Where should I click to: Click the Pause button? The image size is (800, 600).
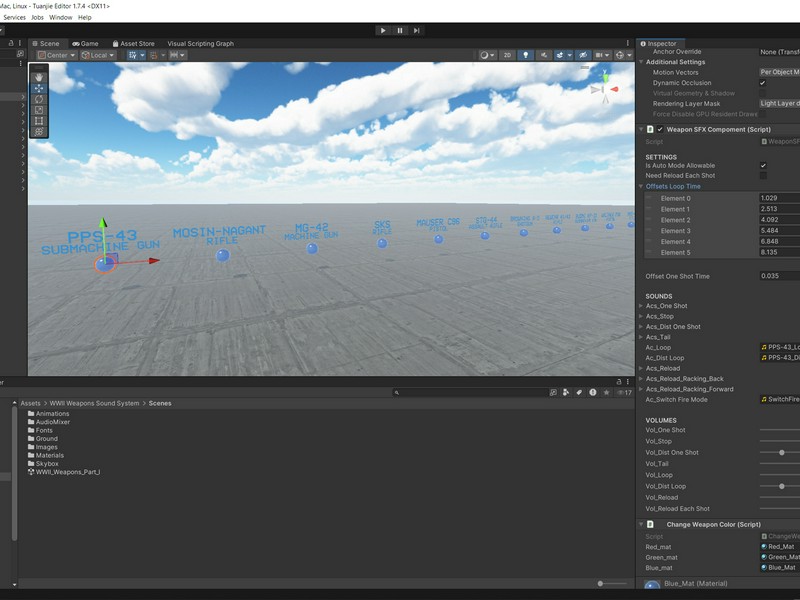click(399, 31)
